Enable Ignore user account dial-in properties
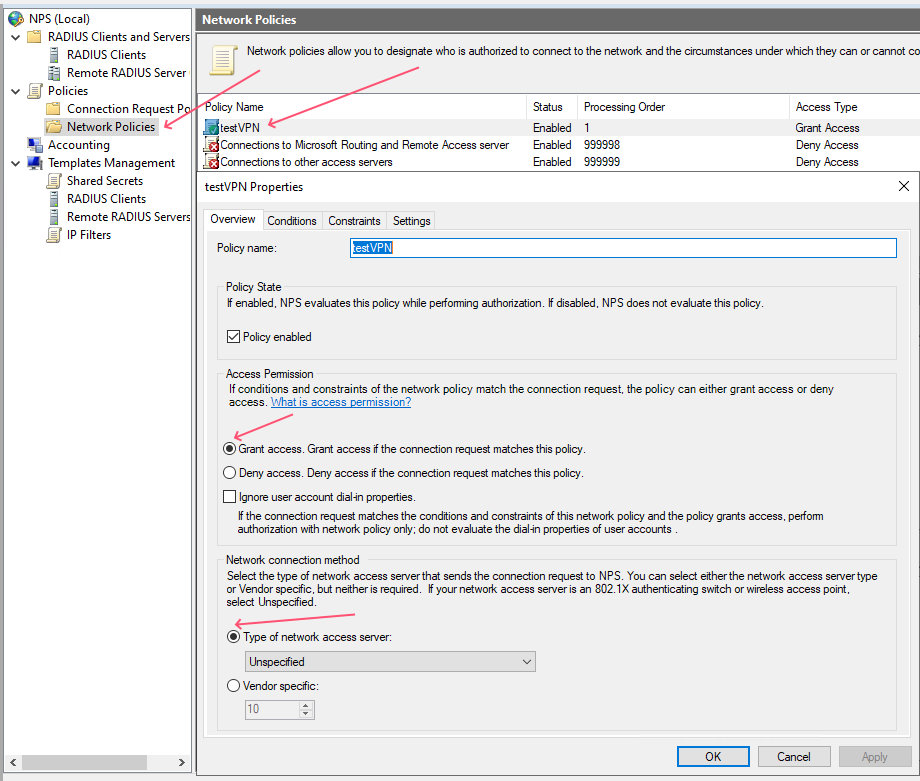Viewport: 920px width, 781px height. (x=230, y=497)
